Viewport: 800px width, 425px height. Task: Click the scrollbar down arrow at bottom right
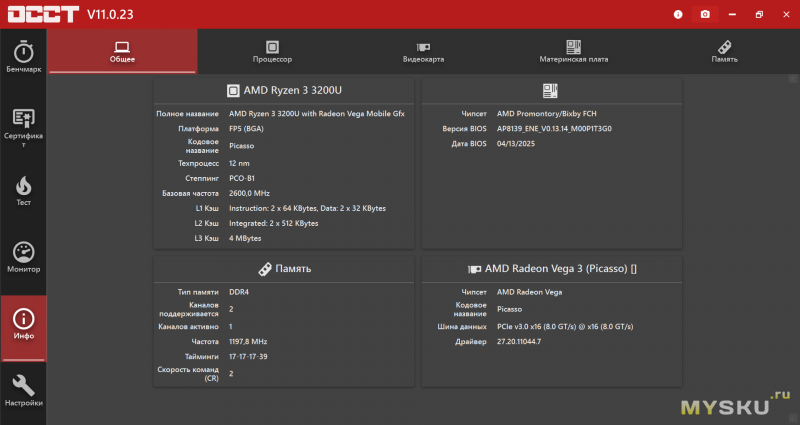[x=793, y=418]
